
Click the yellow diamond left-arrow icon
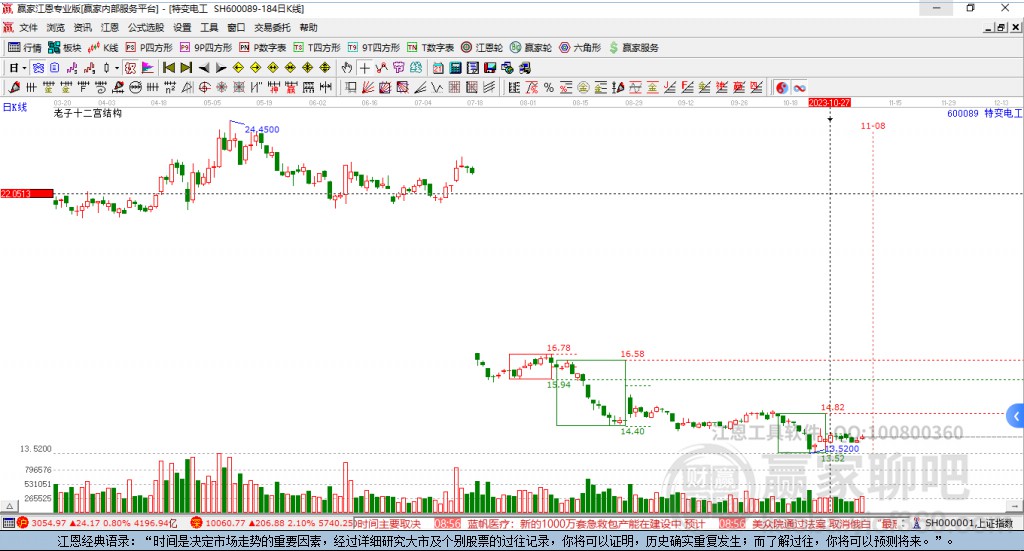tap(238, 68)
